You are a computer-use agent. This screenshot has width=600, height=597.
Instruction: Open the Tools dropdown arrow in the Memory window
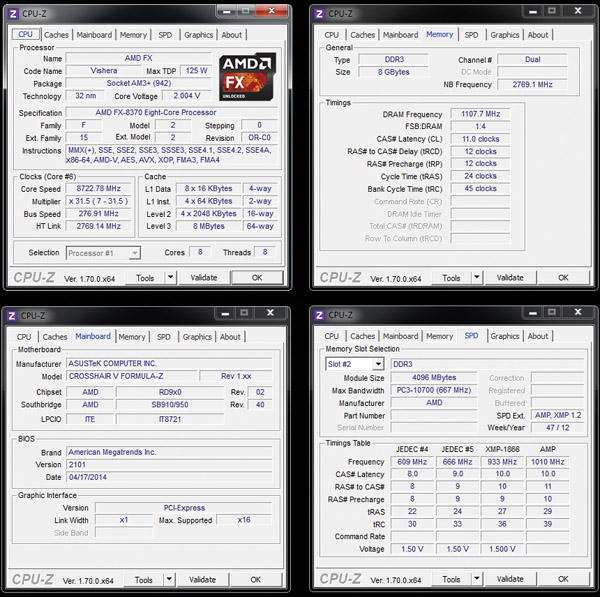pos(477,277)
